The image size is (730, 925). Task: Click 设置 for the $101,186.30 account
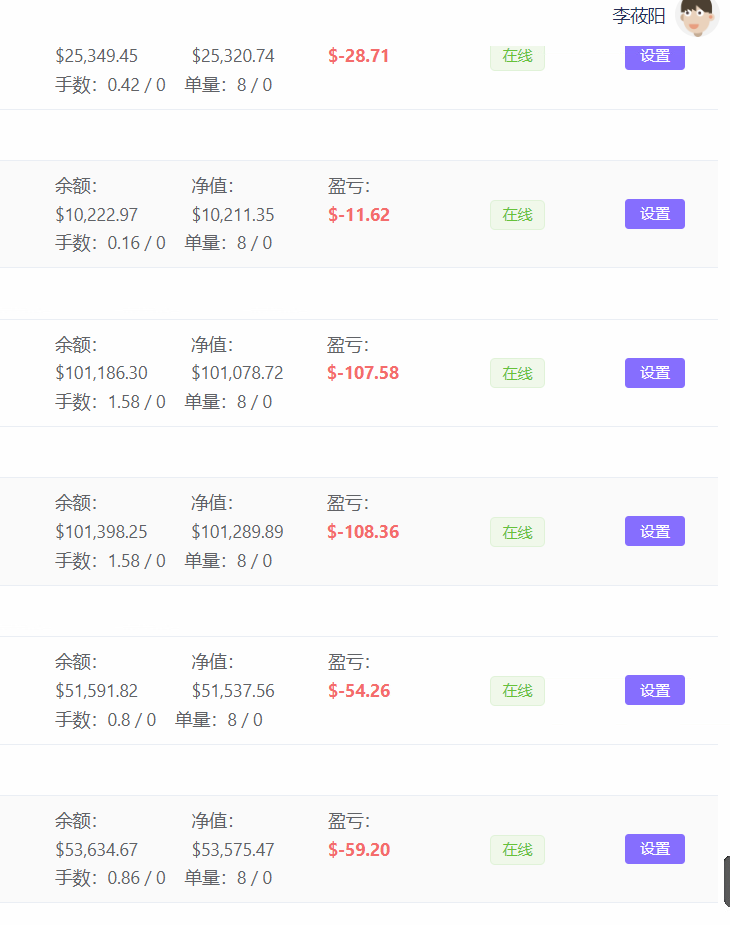coord(654,373)
